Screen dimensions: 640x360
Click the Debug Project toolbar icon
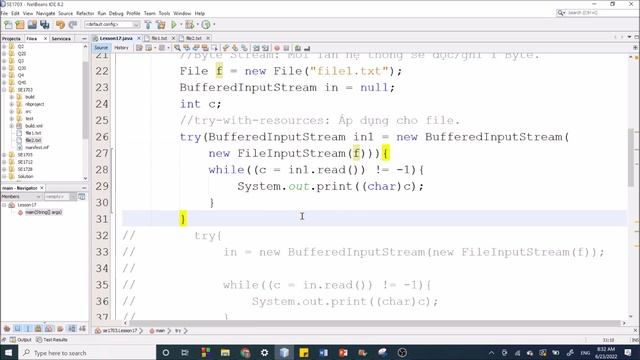(189, 25)
